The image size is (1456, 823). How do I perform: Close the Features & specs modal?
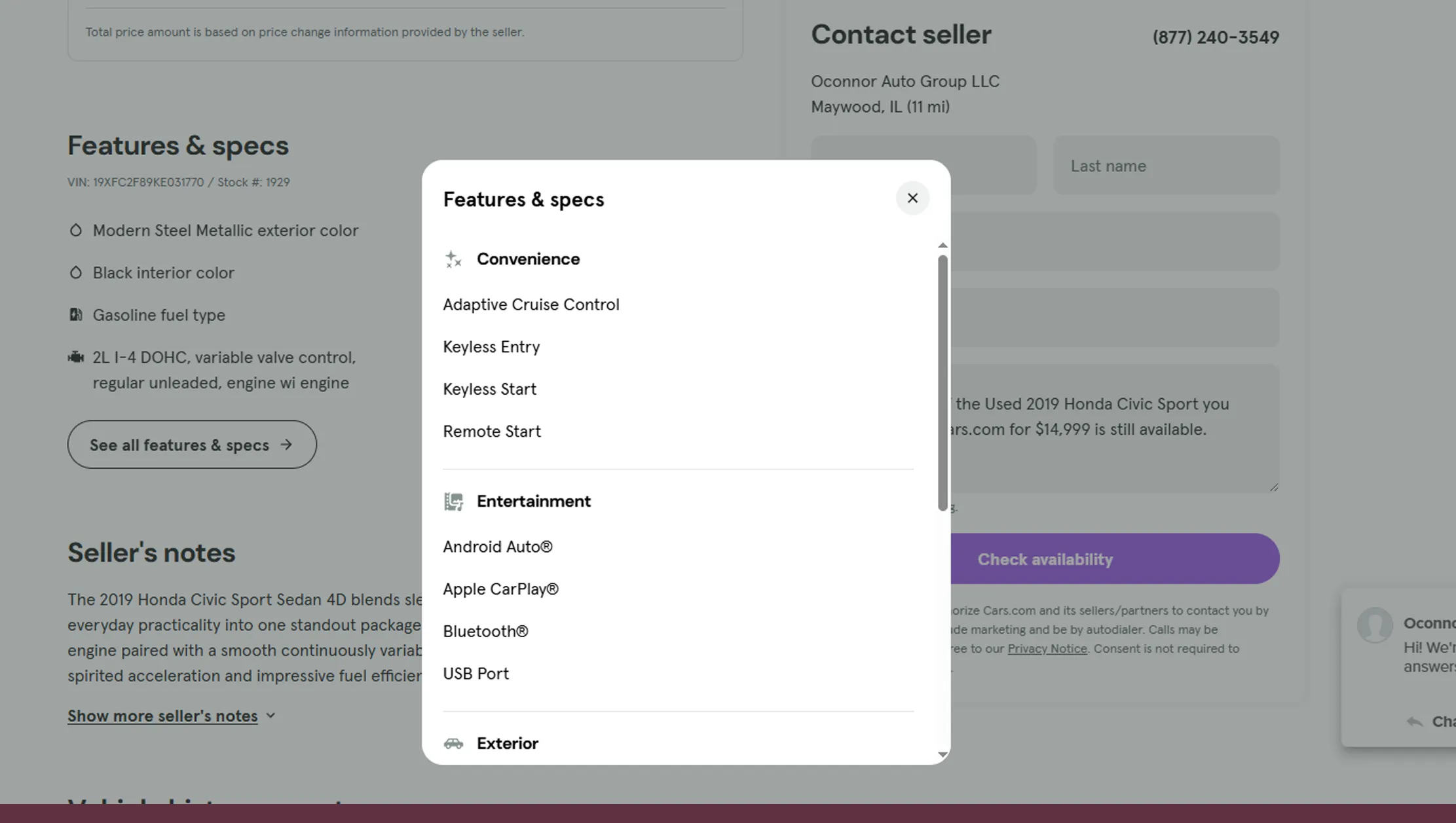[x=912, y=198]
